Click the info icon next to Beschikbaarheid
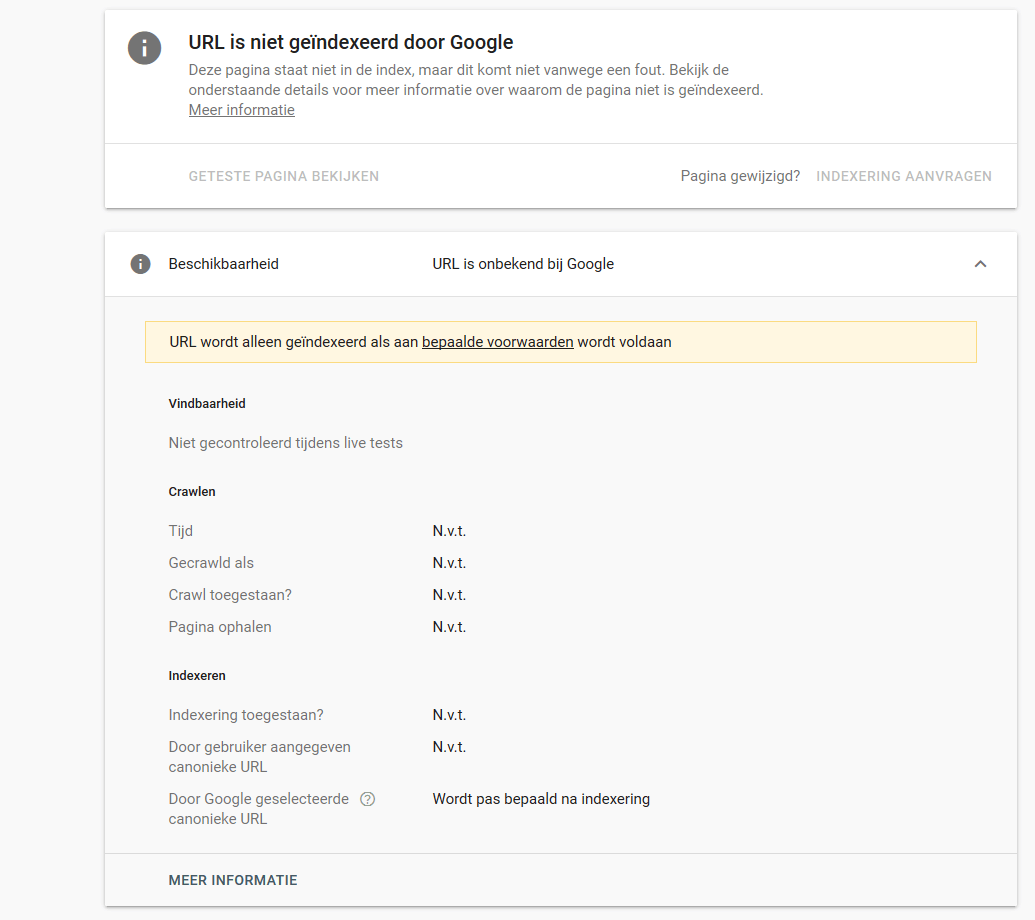Viewport: 1035px width, 920px height. click(x=140, y=264)
